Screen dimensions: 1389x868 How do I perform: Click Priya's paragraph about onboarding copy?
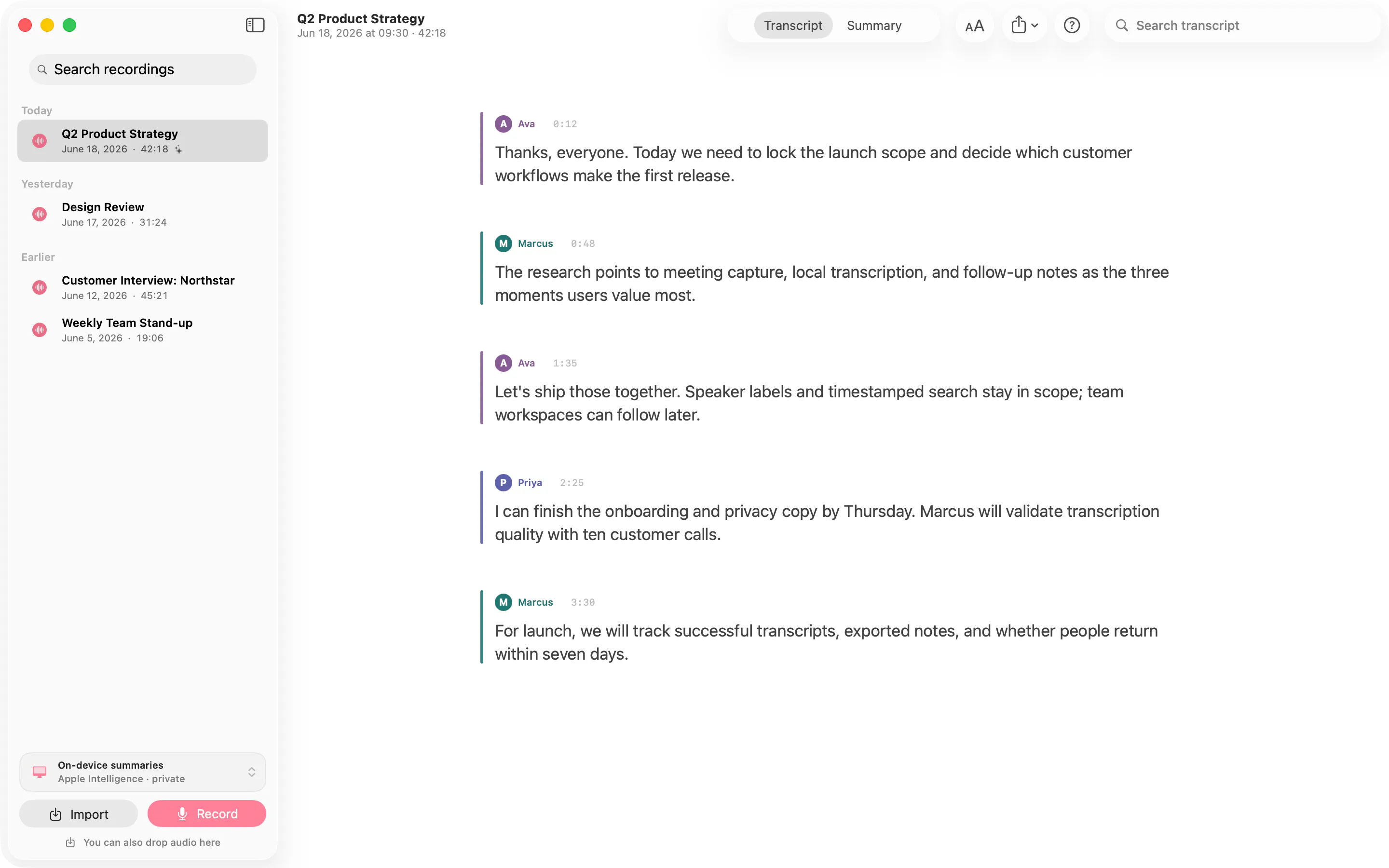827,523
